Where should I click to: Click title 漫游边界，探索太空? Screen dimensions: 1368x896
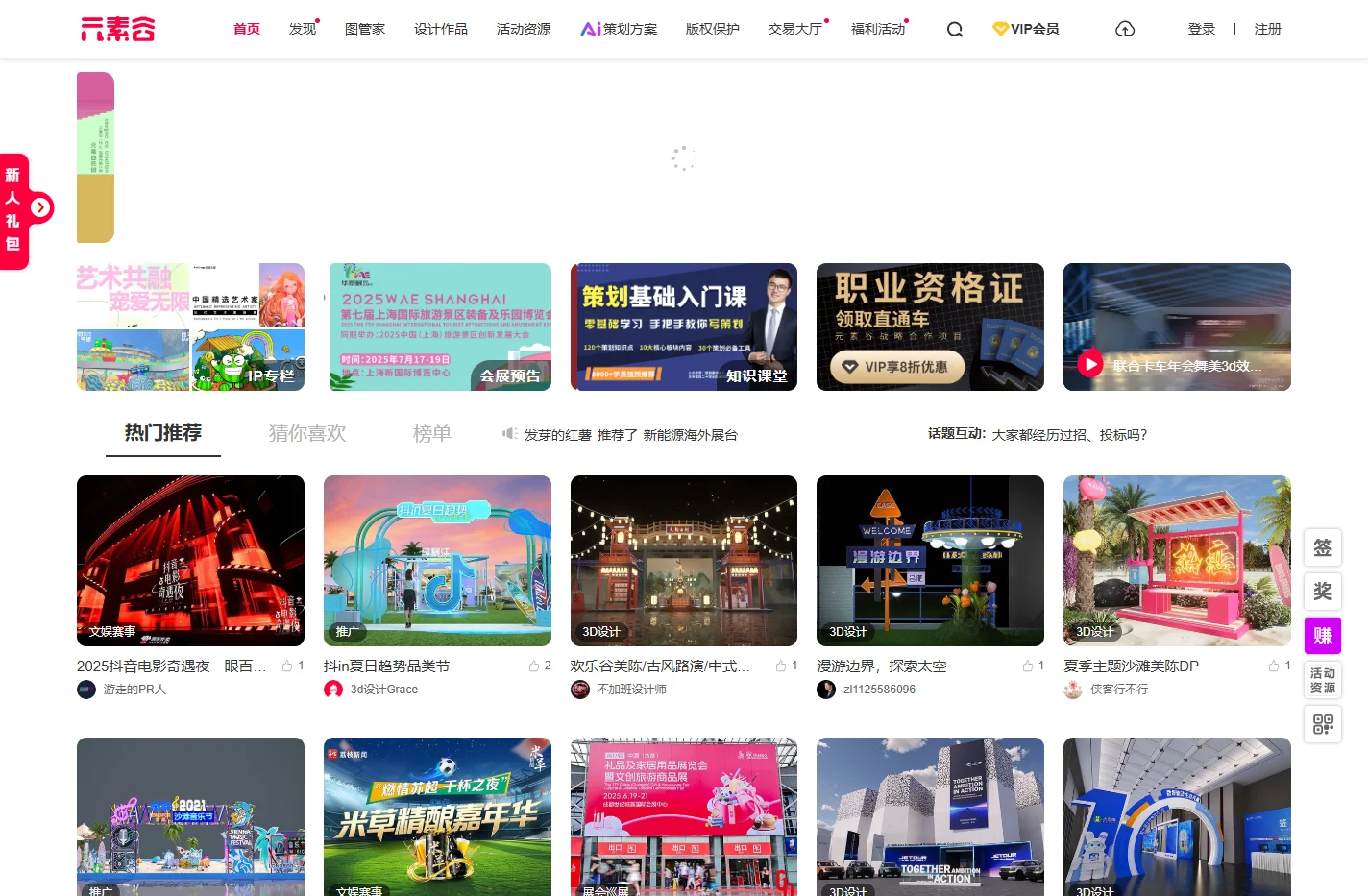coord(881,666)
